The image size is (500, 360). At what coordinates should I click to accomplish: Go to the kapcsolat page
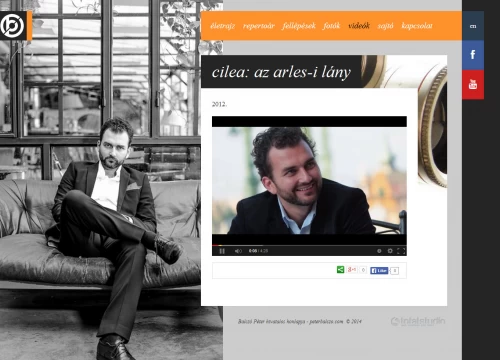pos(417,26)
